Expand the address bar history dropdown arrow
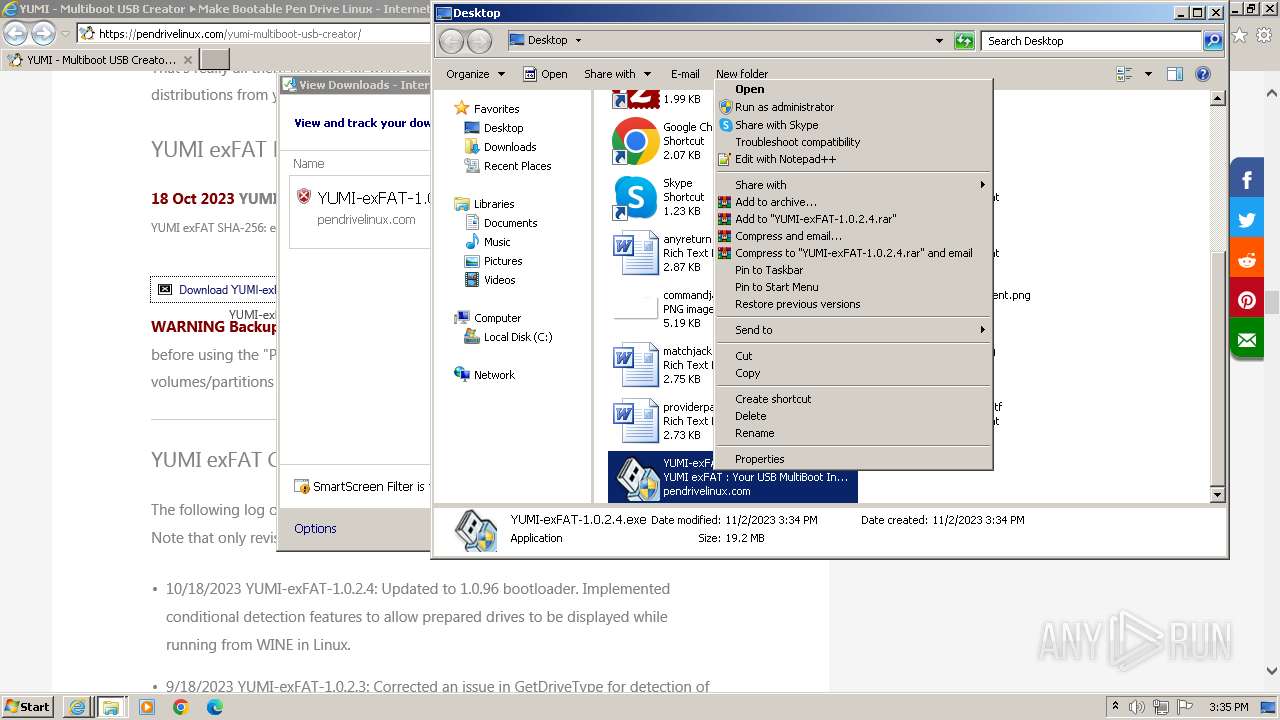The image size is (1280, 720). [938, 41]
